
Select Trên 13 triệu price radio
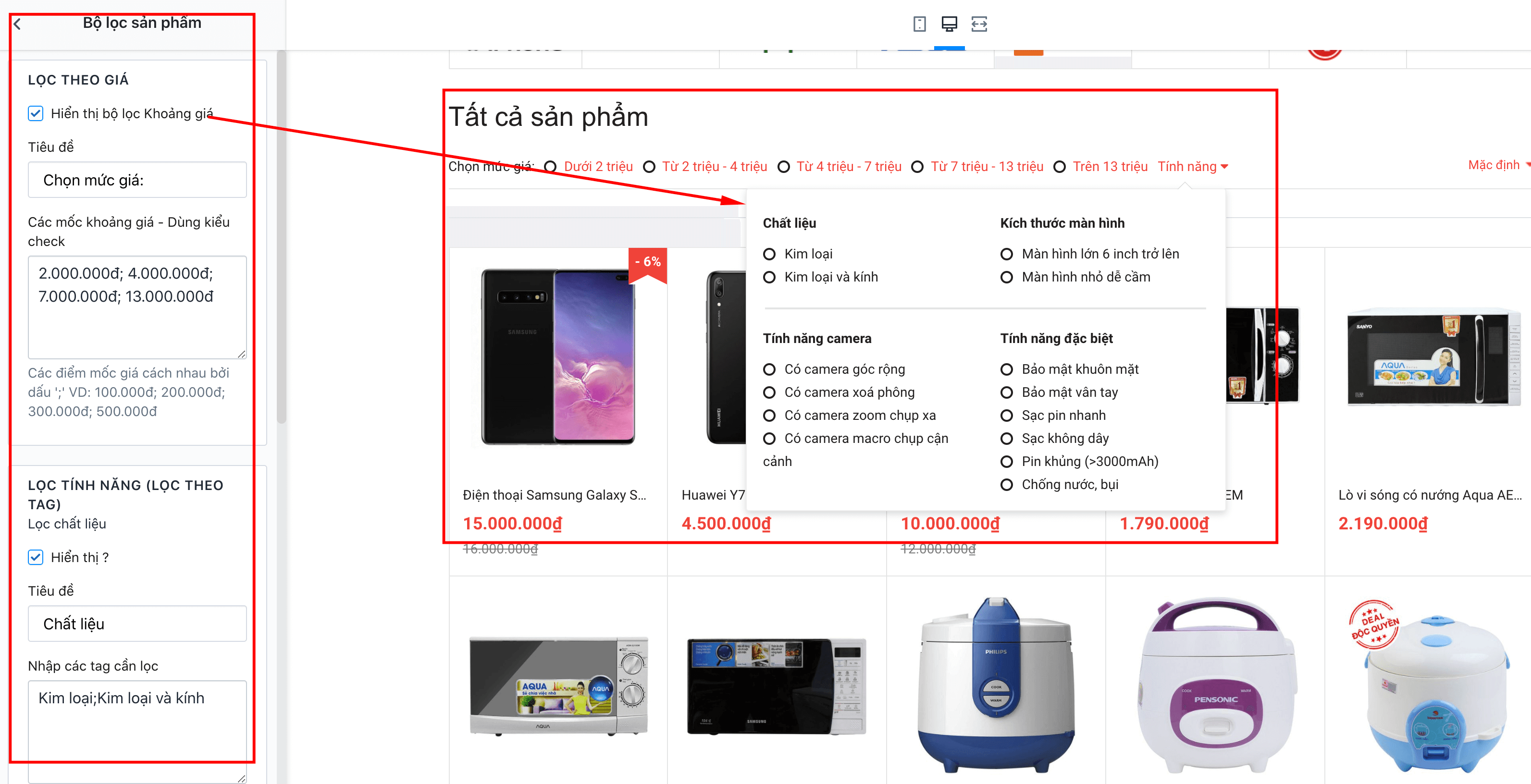point(1059,167)
